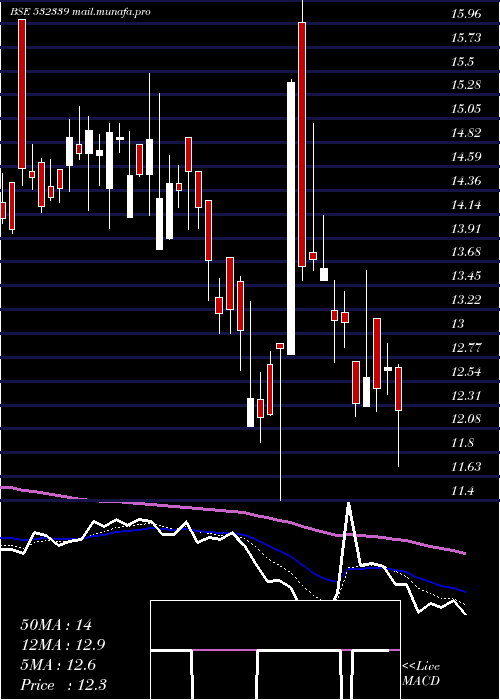The image size is (500, 700).
Task: Click the 12.77 price axis label
Action: (x=466, y=347)
